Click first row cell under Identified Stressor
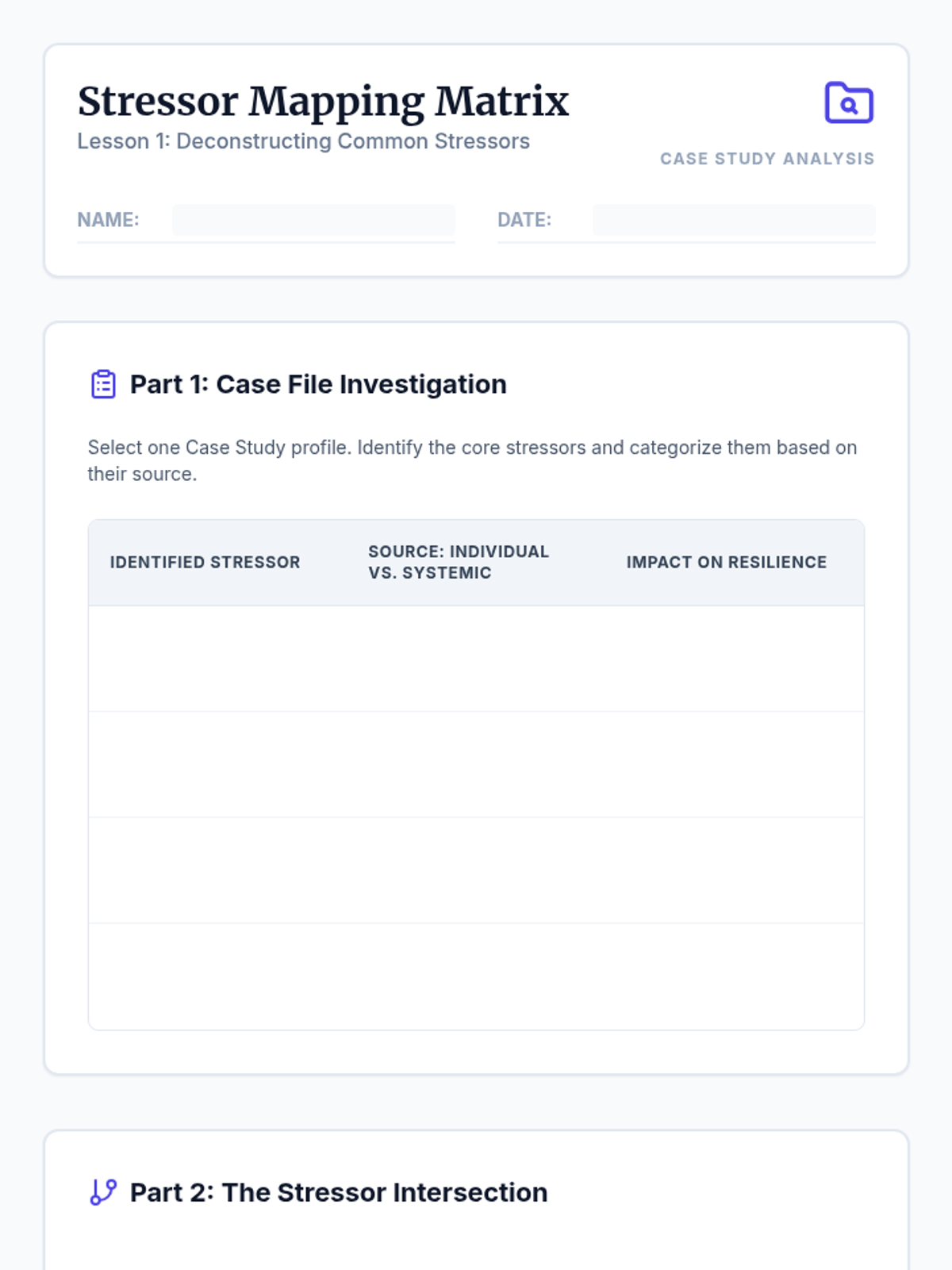 click(217, 659)
